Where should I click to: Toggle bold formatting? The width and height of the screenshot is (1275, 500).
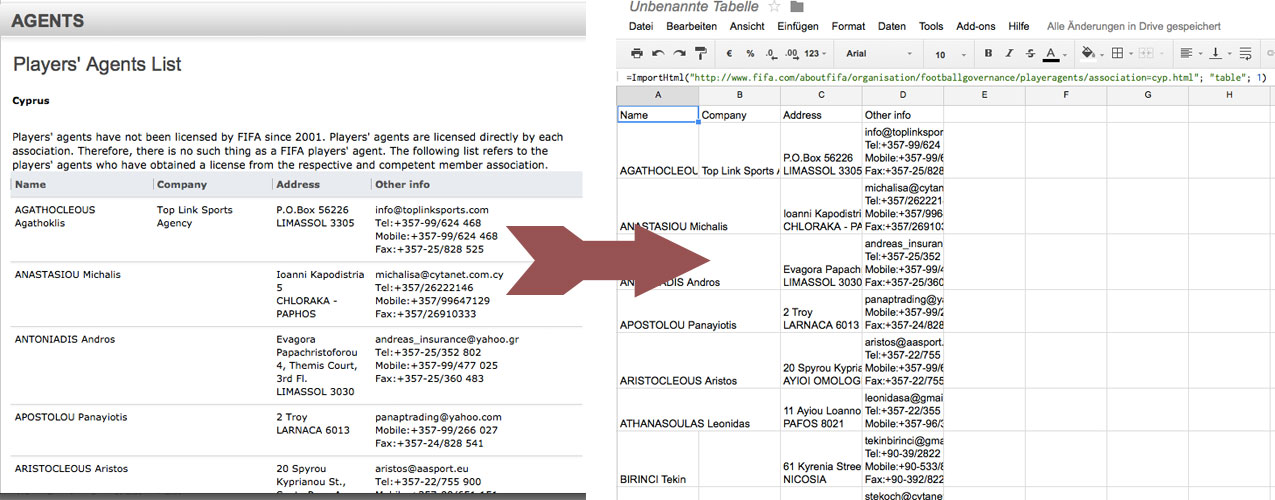pyautogui.click(x=988, y=53)
